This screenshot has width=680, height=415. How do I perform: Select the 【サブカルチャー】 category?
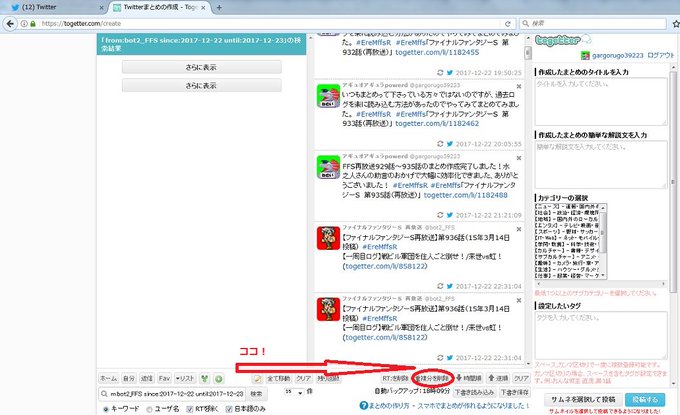point(567,257)
